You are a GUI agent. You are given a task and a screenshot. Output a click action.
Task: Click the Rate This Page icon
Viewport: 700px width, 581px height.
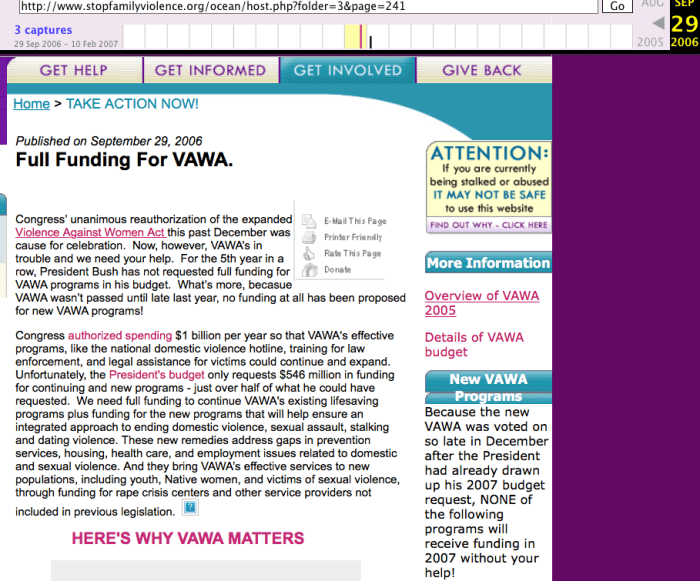point(310,253)
